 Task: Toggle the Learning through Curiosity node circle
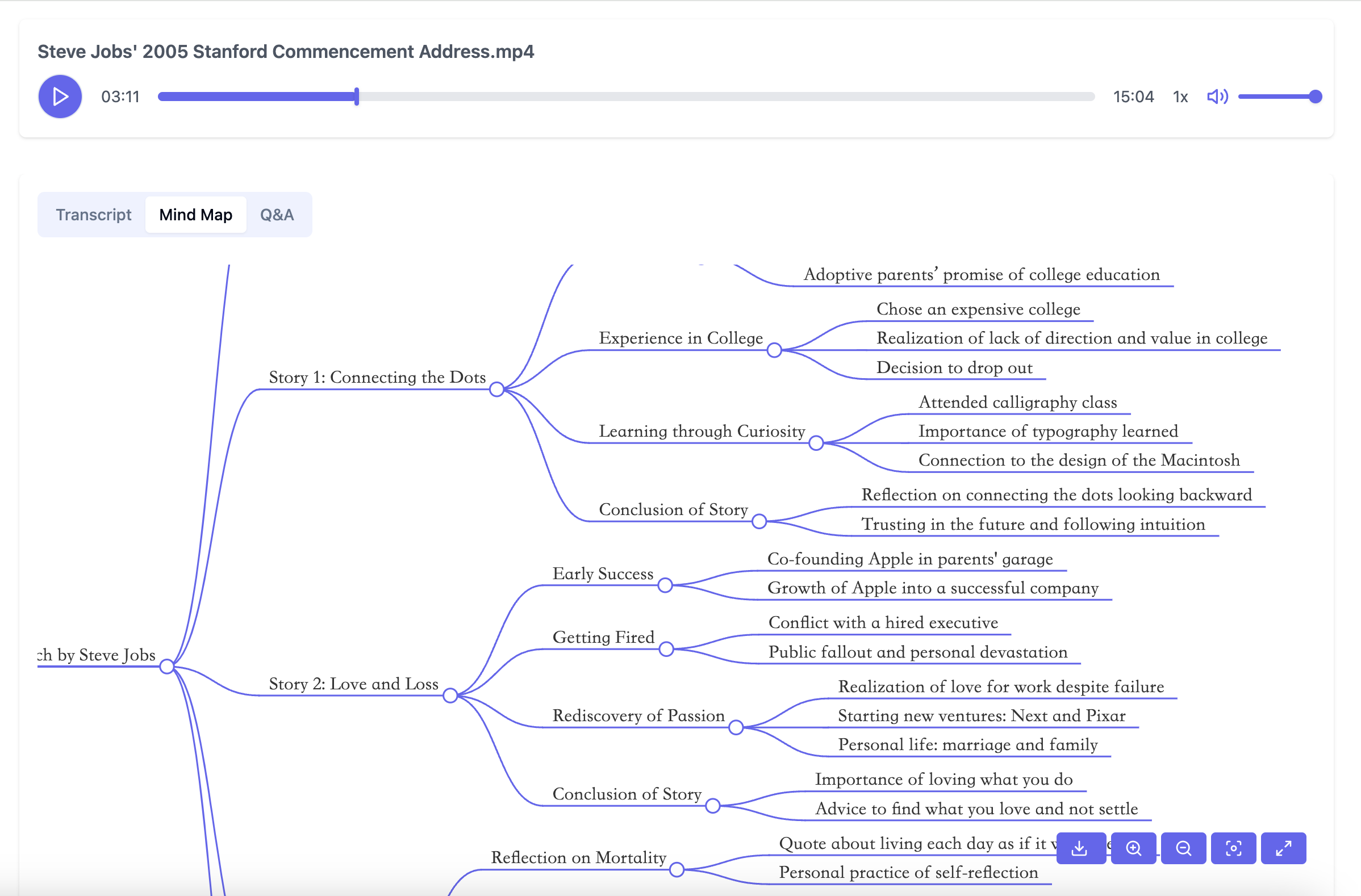pos(816,443)
